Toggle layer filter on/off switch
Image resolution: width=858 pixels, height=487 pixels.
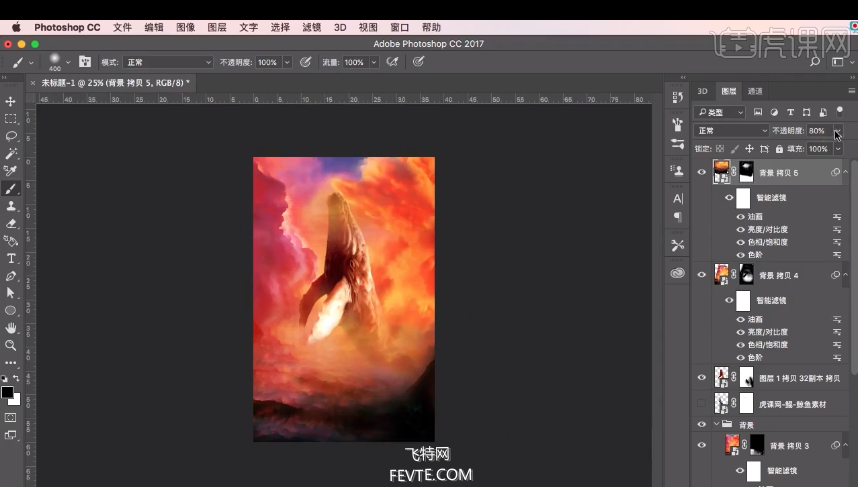pyautogui.click(x=840, y=112)
